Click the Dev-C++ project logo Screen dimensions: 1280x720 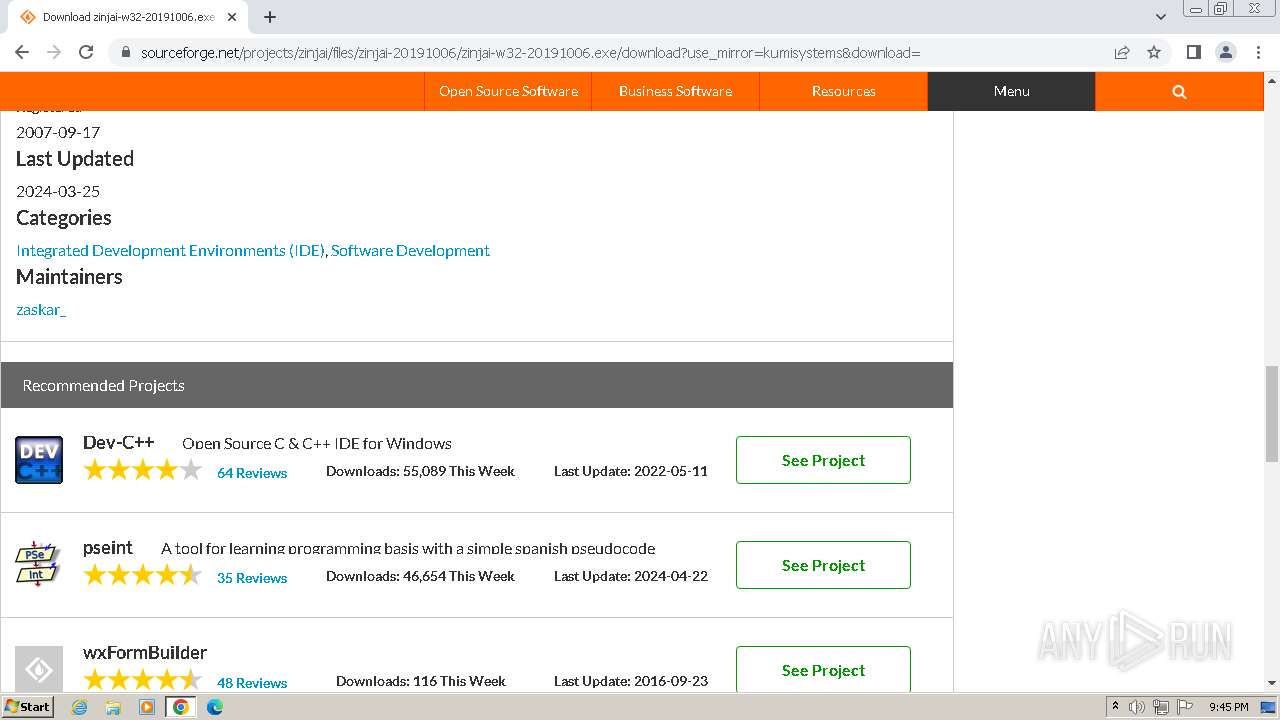(x=39, y=460)
